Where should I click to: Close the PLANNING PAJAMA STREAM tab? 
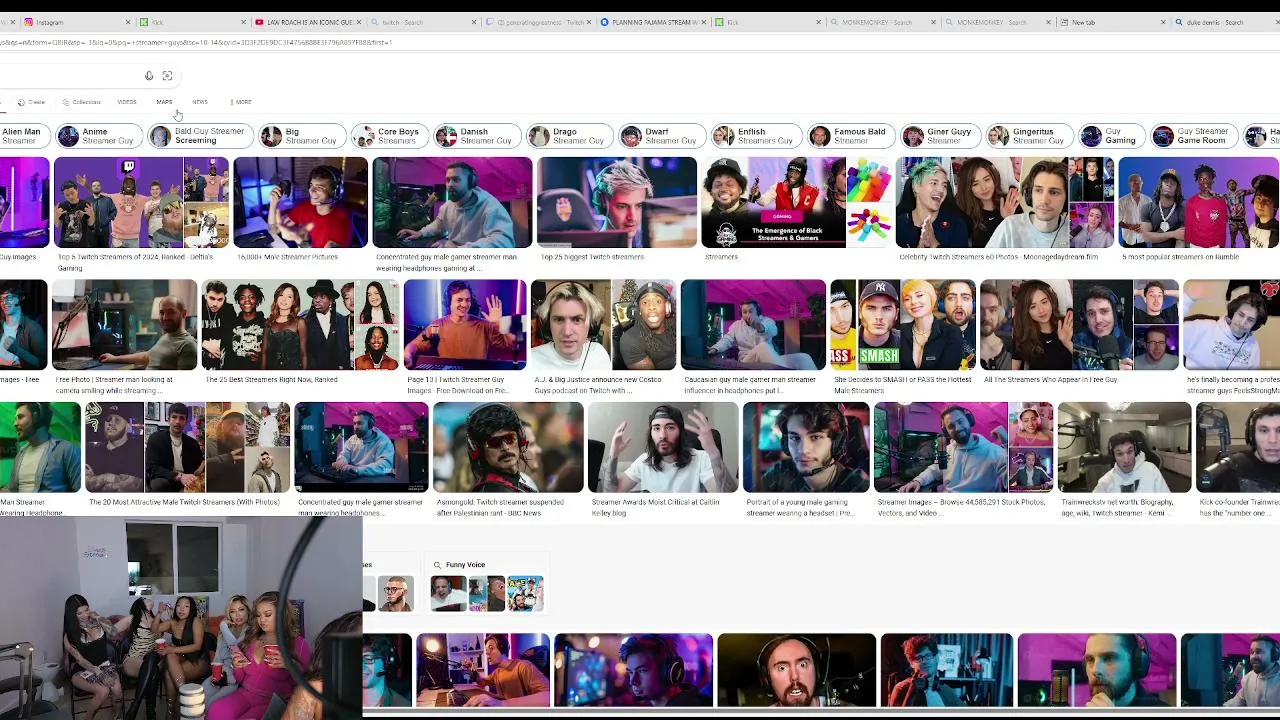click(x=703, y=22)
